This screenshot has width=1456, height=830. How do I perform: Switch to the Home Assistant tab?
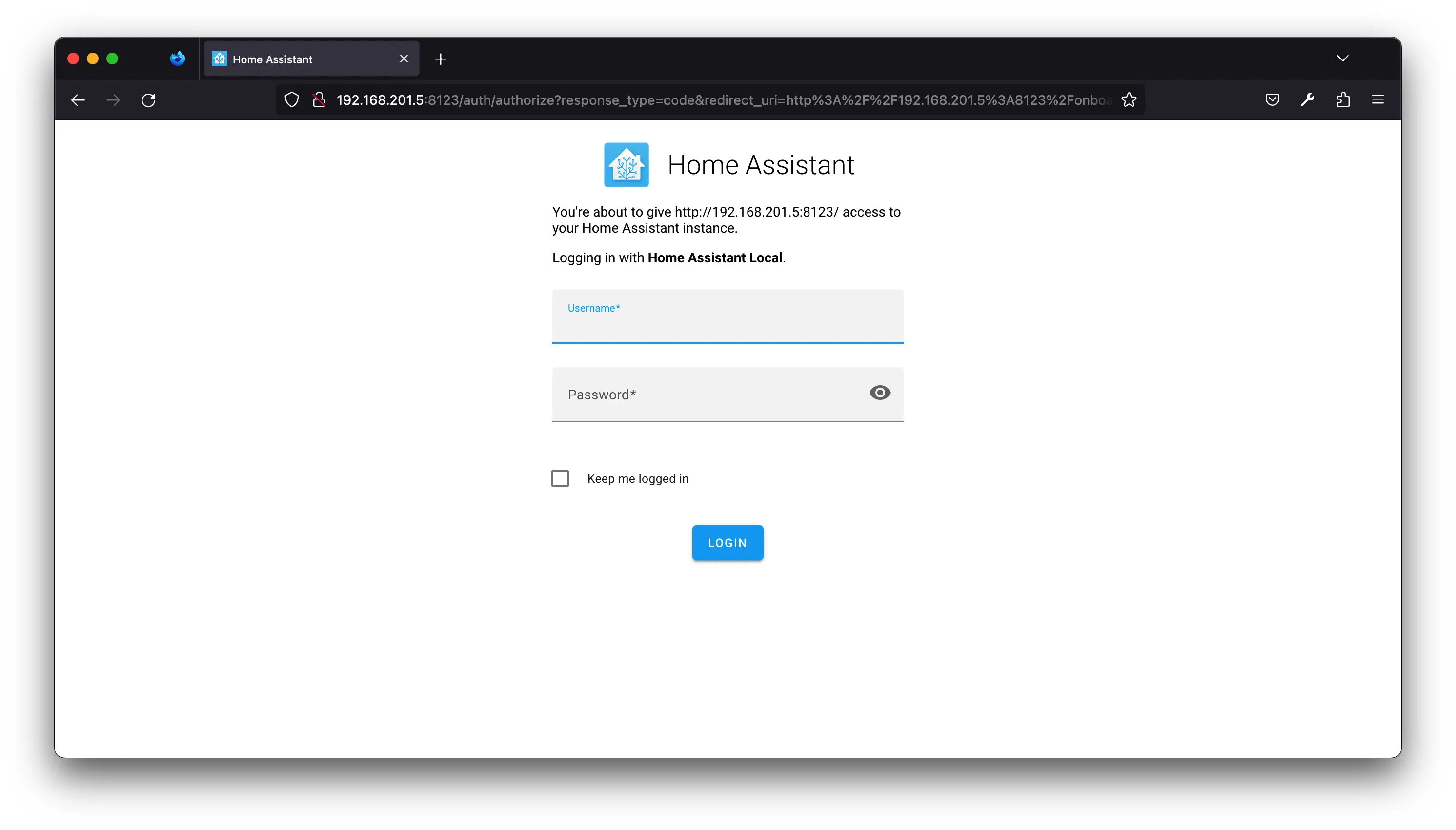pyautogui.click(x=311, y=59)
